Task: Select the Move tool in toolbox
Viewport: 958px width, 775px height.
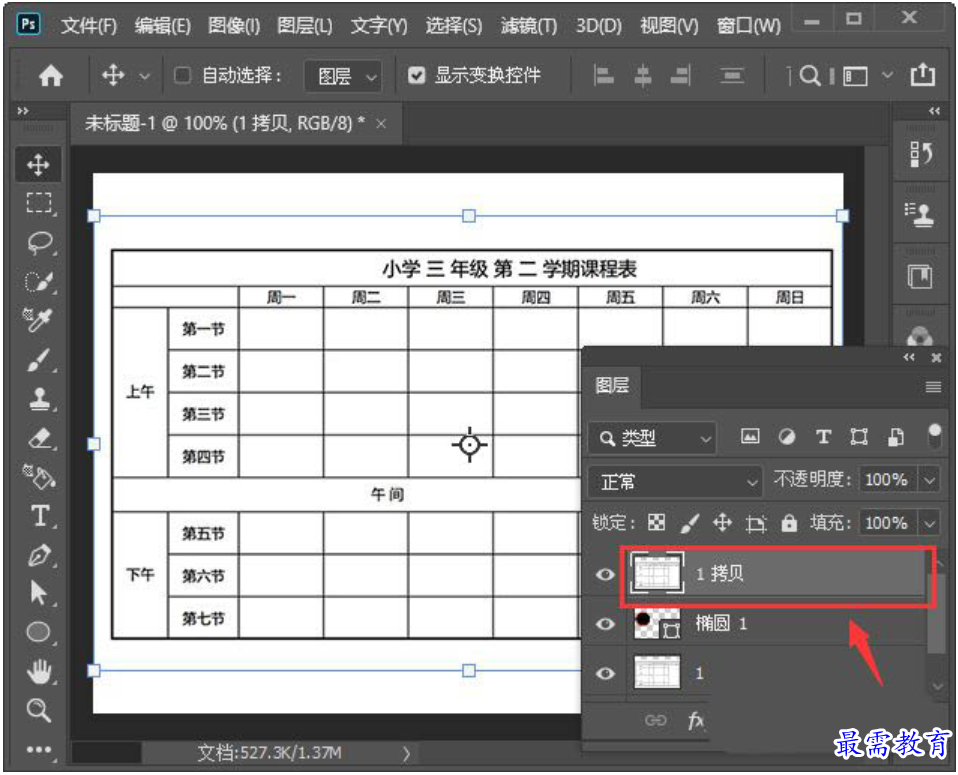Action: (x=38, y=164)
